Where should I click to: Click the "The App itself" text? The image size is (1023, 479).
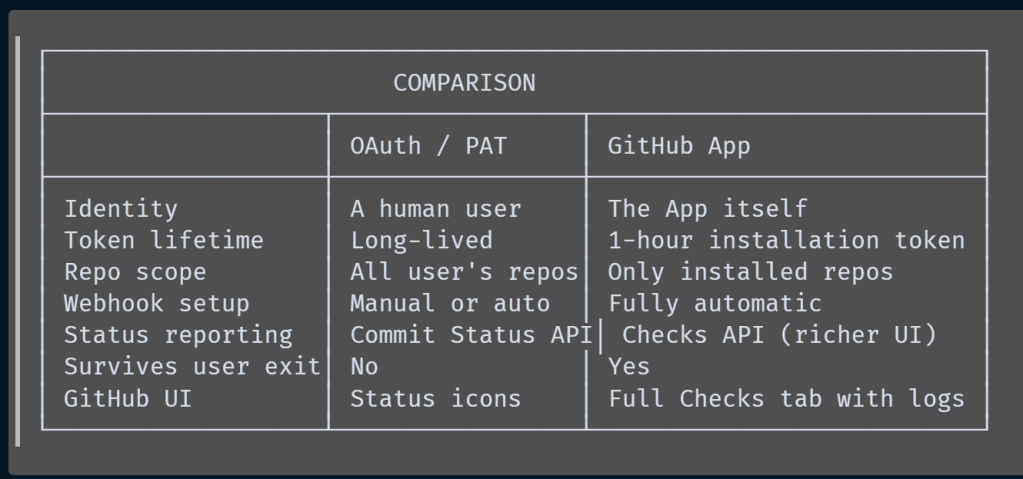click(707, 209)
